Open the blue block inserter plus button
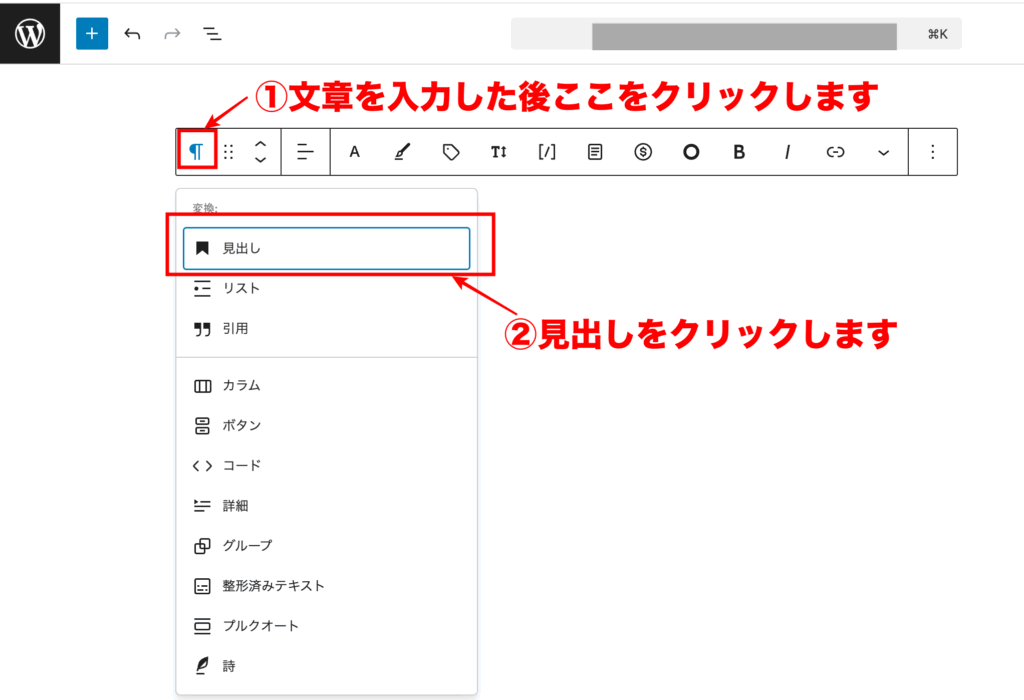The width and height of the screenshot is (1024, 700). [x=92, y=33]
